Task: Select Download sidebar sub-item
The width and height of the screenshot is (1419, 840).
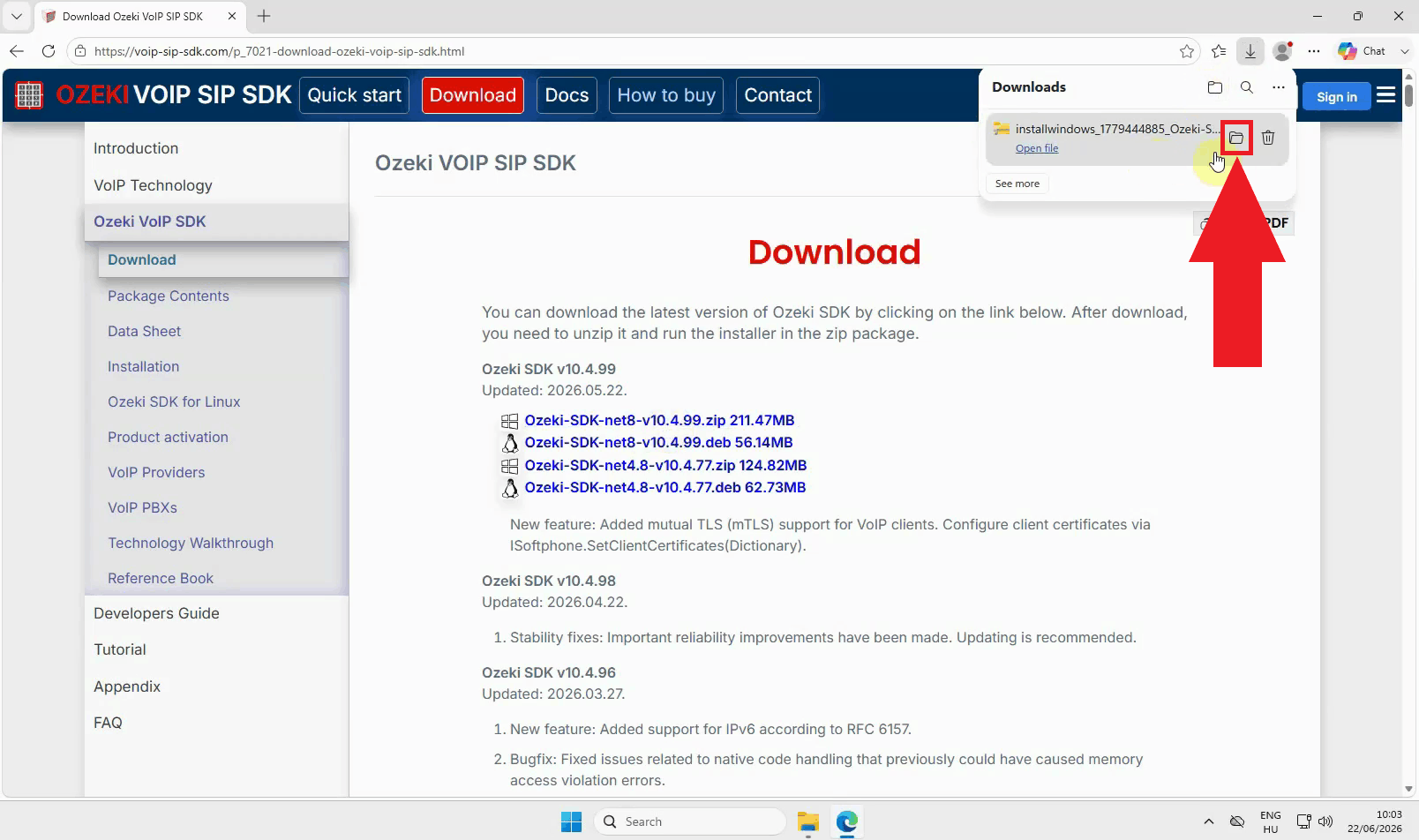Action: pyautogui.click(x=223, y=259)
